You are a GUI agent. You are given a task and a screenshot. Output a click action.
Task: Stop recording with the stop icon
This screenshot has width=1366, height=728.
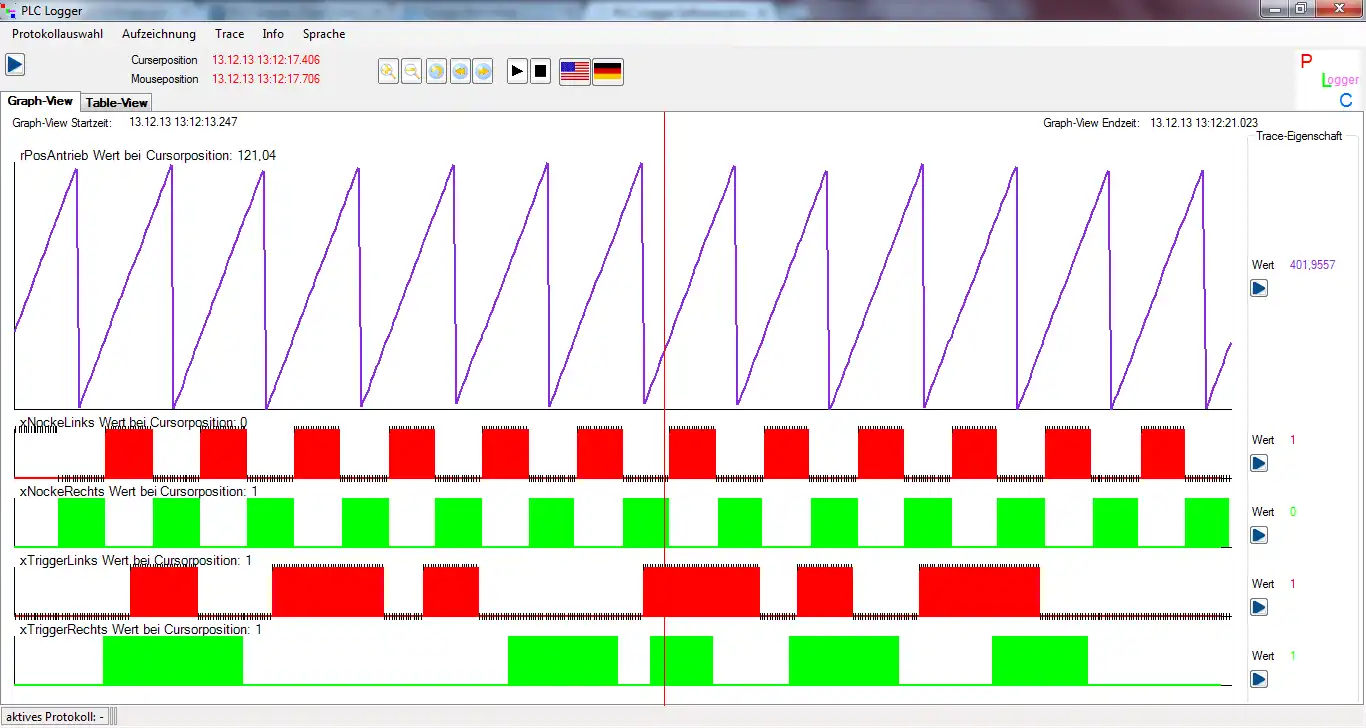coord(540,70)
